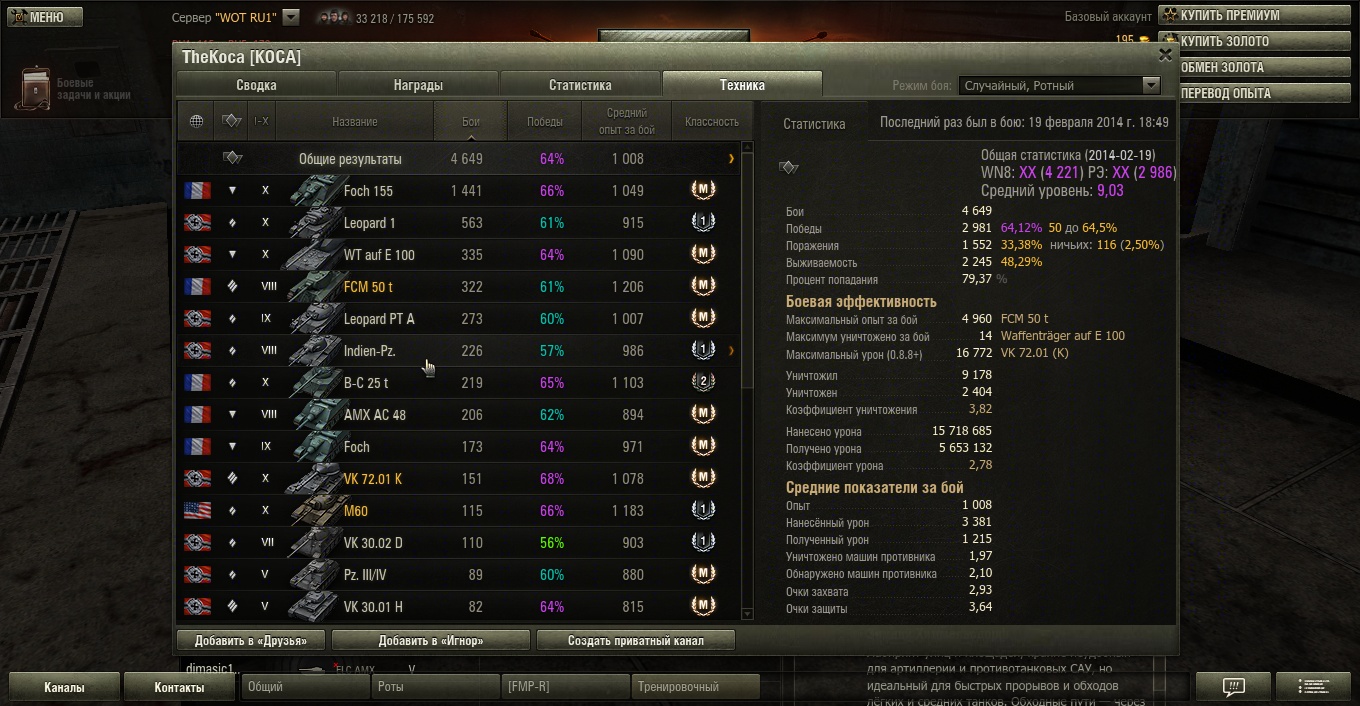This screenshot has height=706, width=1360.
Task: Click Leopard 1 first-class mastery badge
Action: tap(703, 222)
